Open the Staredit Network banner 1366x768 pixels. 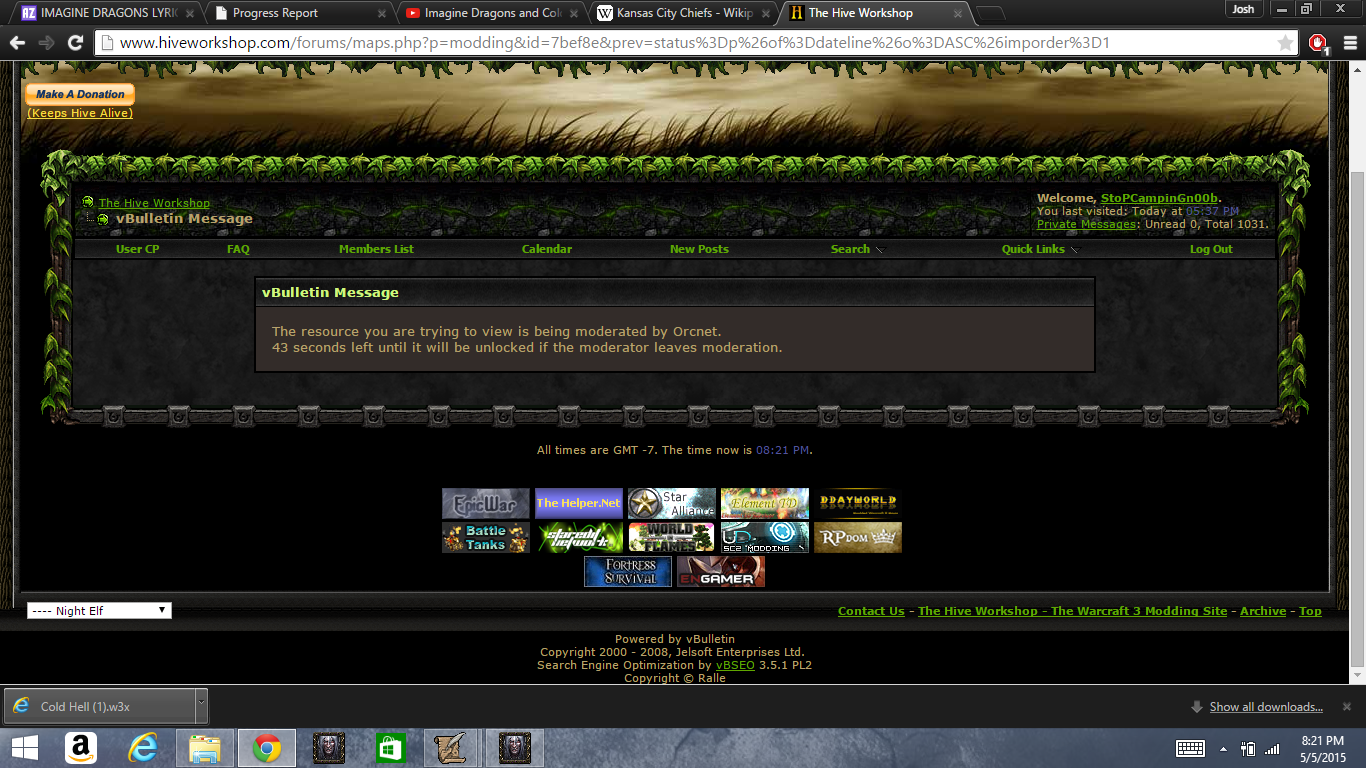click(x=579, y=537)
